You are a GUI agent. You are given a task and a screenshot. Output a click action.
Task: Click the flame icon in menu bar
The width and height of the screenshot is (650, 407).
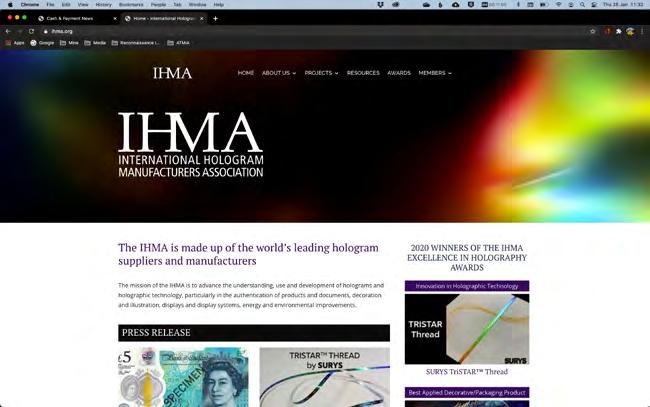click(x=440, y=5)
